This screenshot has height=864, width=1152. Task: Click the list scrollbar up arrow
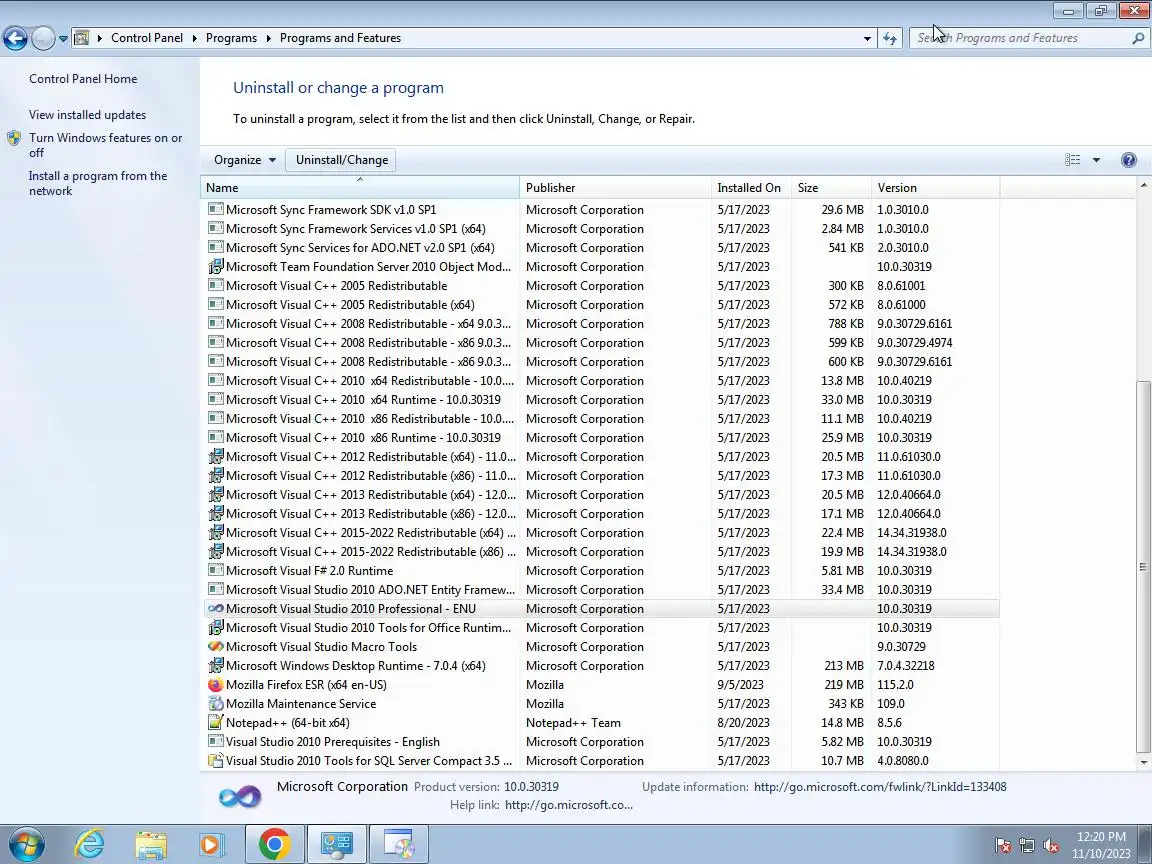tap(1142, 186)
